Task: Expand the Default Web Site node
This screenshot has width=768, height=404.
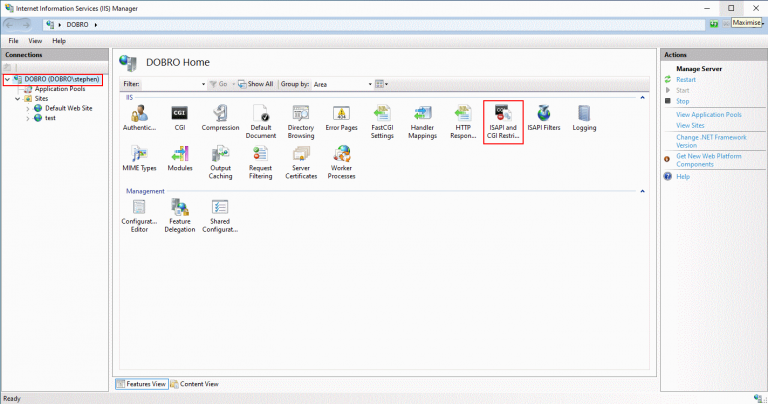Action: coord(28,108)
